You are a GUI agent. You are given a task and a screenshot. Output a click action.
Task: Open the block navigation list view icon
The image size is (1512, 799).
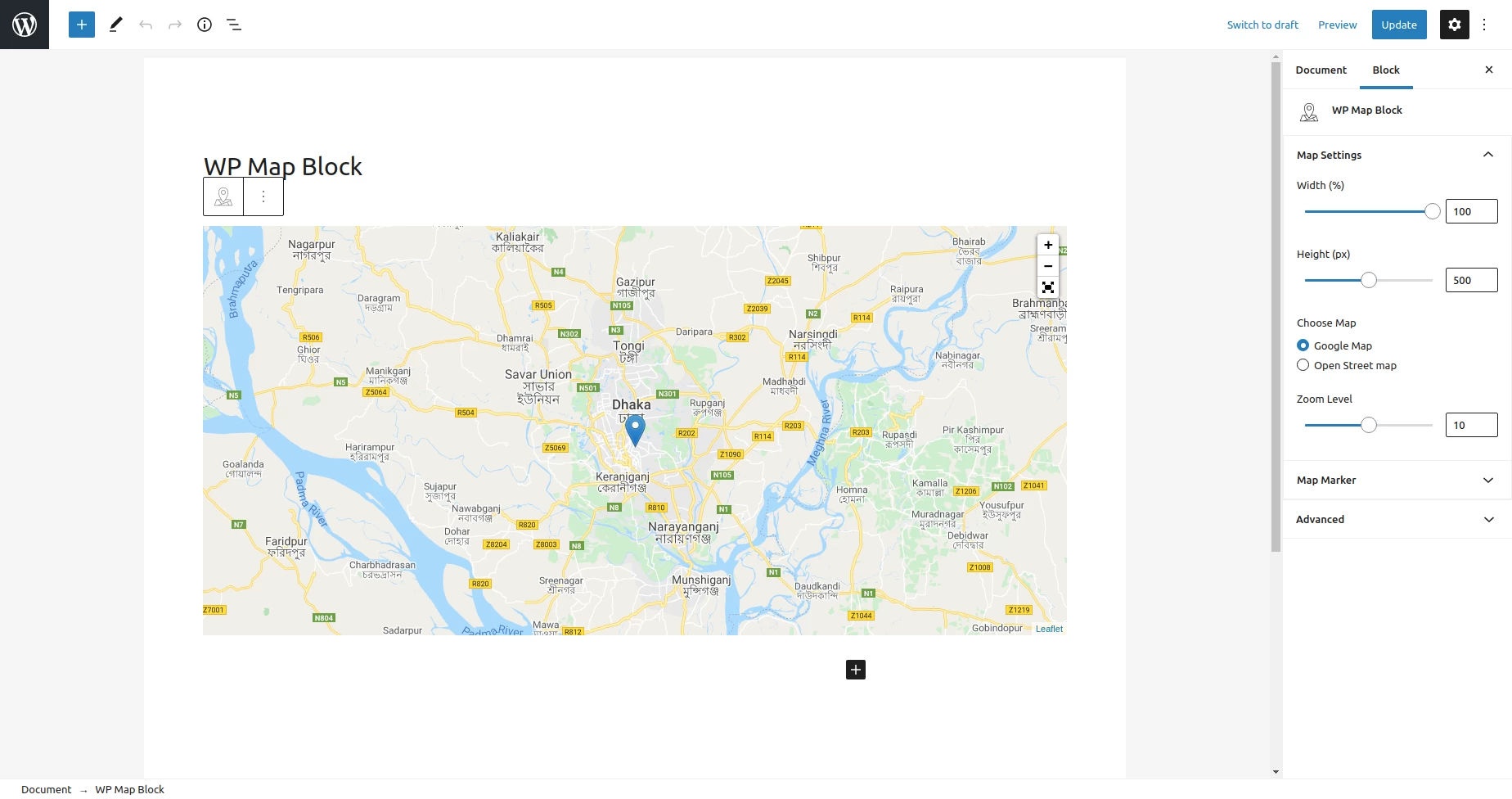point(234,25)
